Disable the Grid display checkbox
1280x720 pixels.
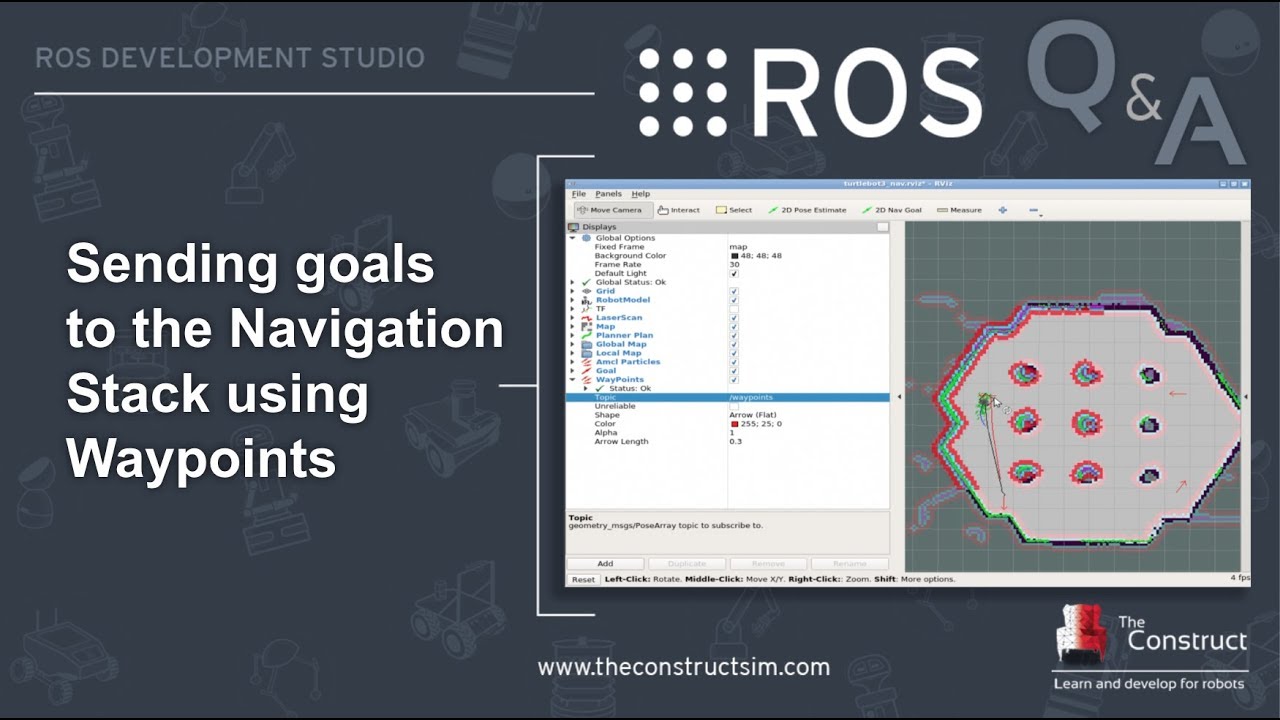pos(734,291)
